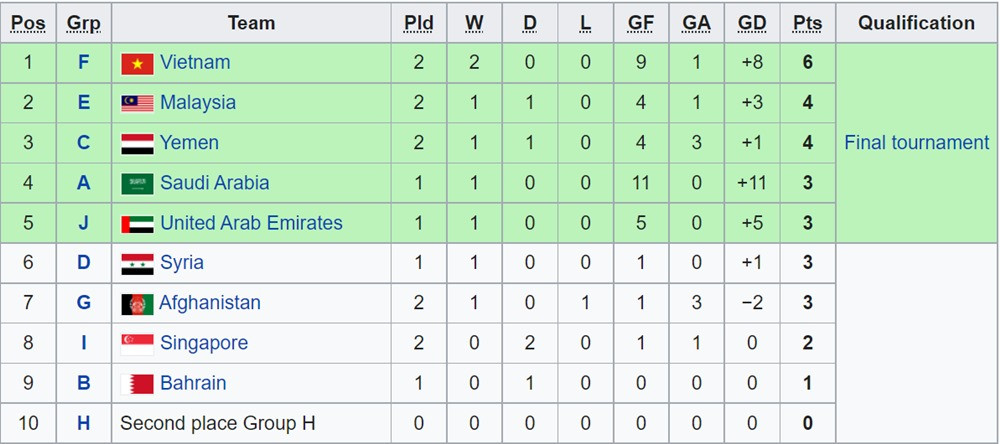
Task: Open the Group A link
Action: click(x=84, y=183)
